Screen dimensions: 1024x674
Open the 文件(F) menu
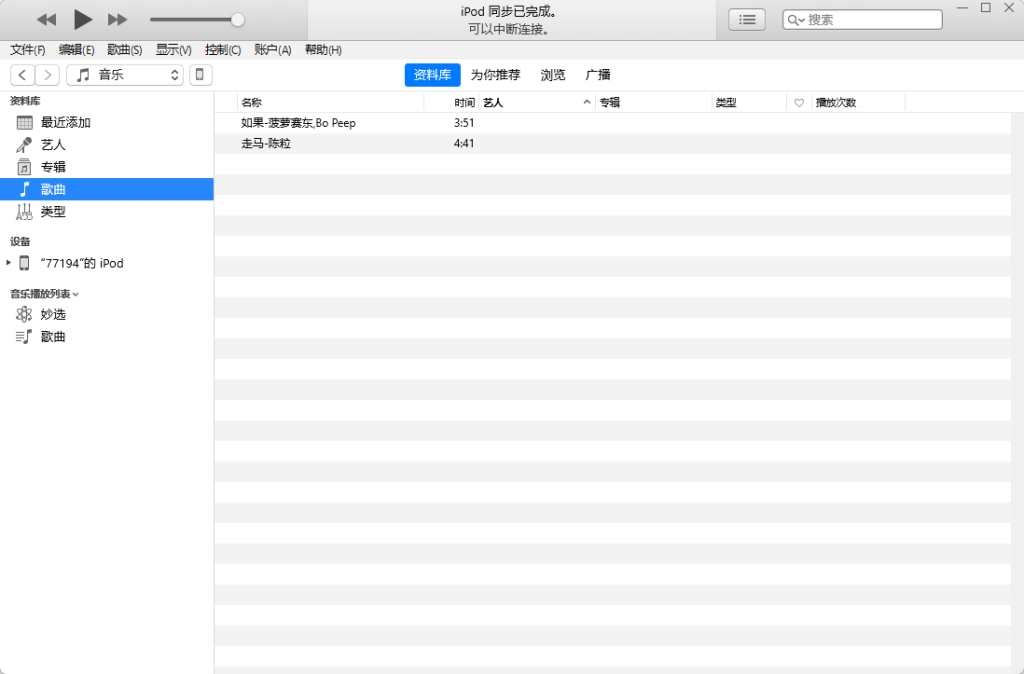28,50
